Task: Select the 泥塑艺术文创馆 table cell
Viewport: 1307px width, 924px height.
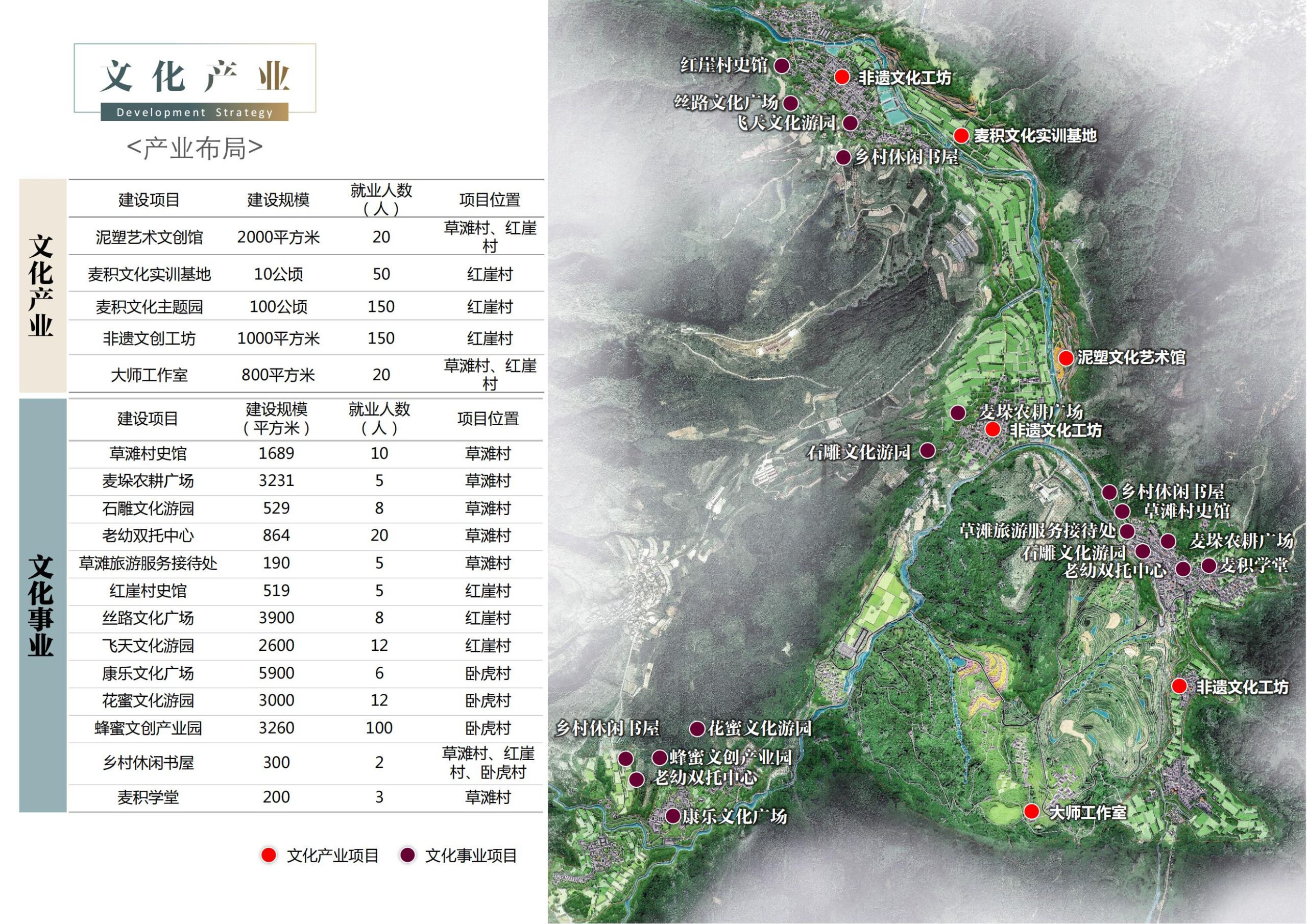Action: [x=149, y=237]
